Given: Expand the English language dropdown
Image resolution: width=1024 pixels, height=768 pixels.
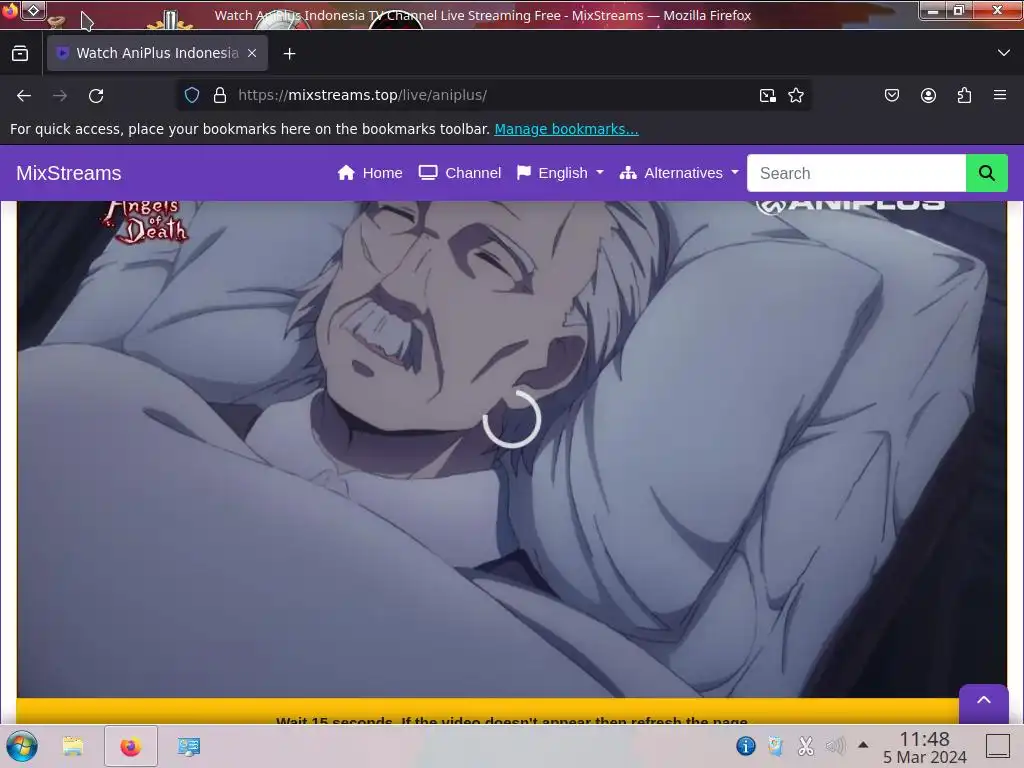Looking at the screenshot, I should pos(560,173).
